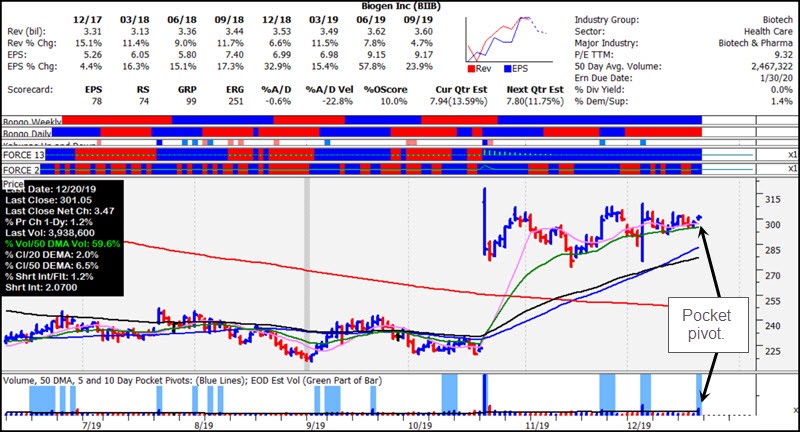The width and height of the screenshot is (800, 432).
Task: Select the 09/19 quarter column header
Action: pyautogui.click(x=418, y=20)
